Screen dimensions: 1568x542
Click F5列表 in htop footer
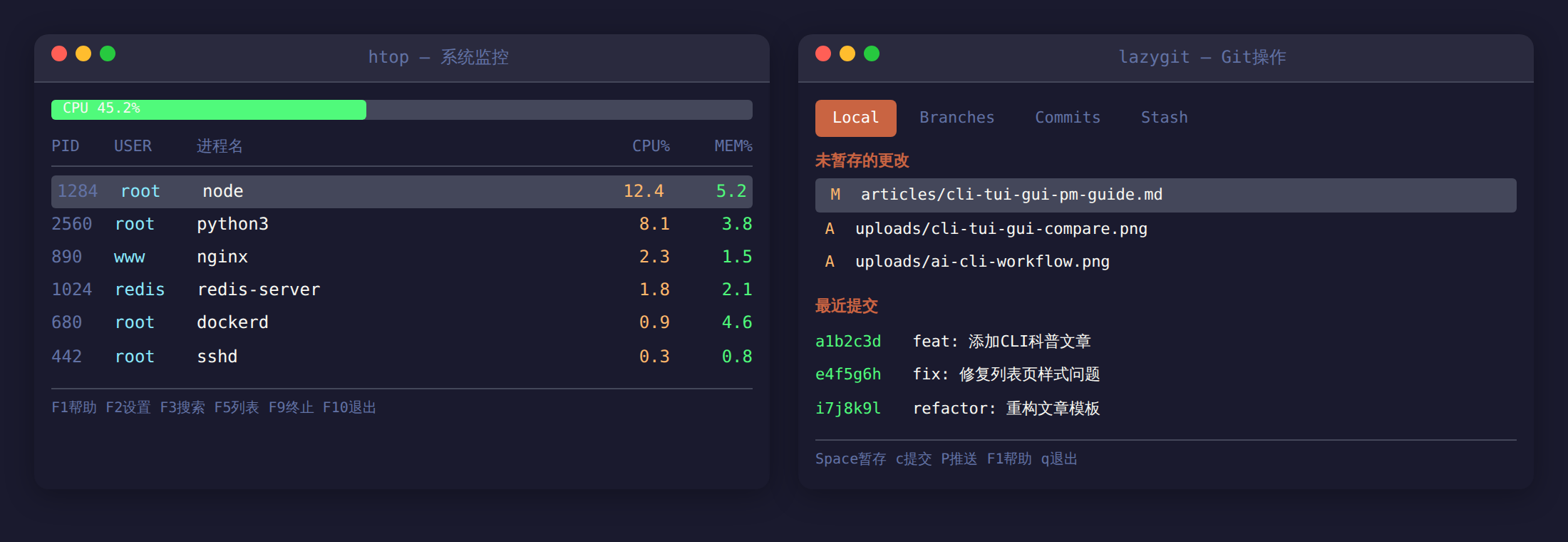(237, 407)
